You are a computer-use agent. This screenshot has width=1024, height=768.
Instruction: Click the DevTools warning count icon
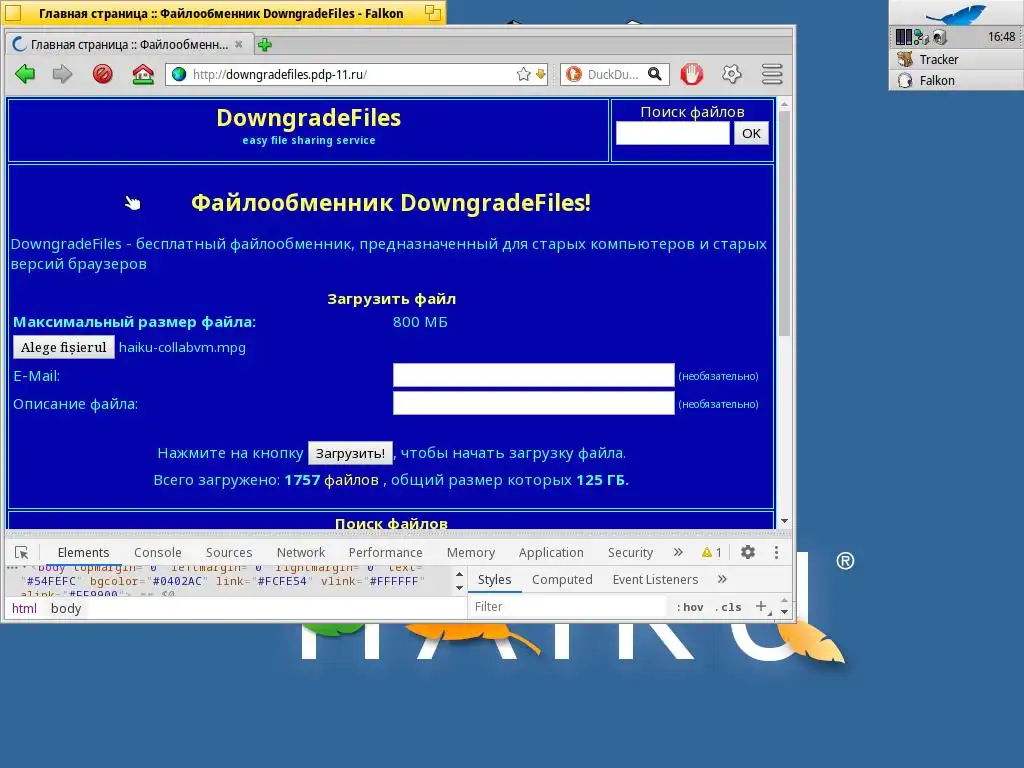pyautogui.click(x=711, y=552)
